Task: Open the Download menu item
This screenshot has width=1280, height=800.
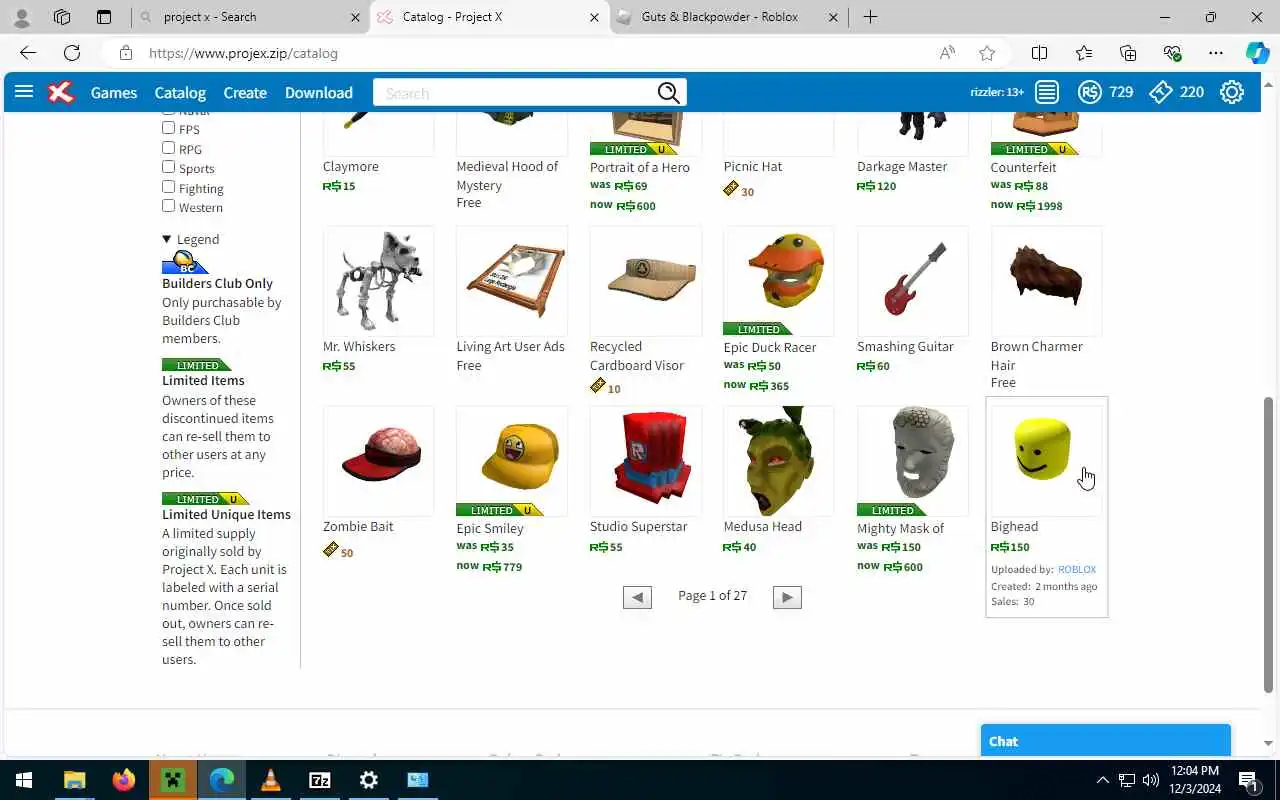Action: [x=319, y=92]
